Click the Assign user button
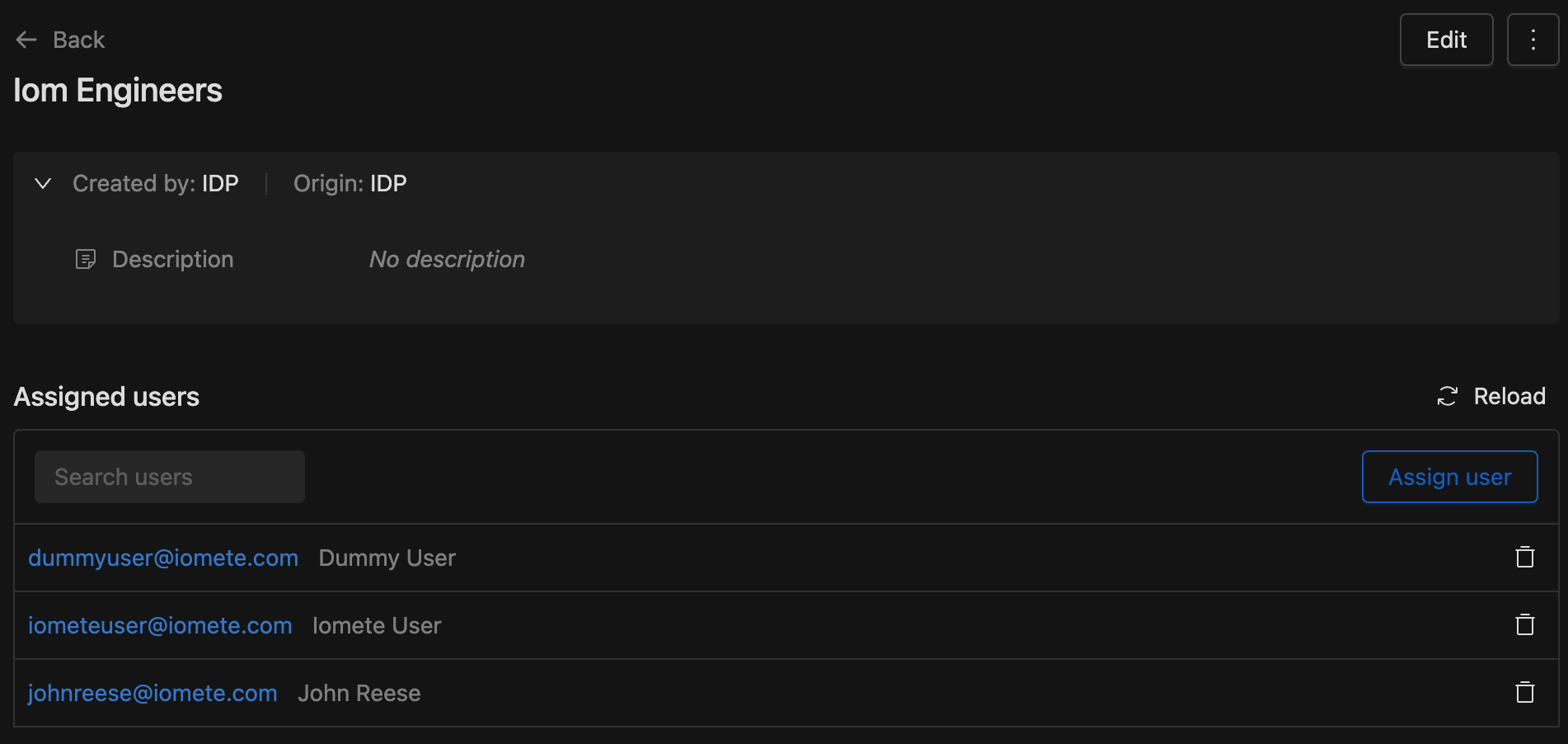The width and height of the screenshot is (1568, 744). pyautogui.click(x=1449, y=477)
